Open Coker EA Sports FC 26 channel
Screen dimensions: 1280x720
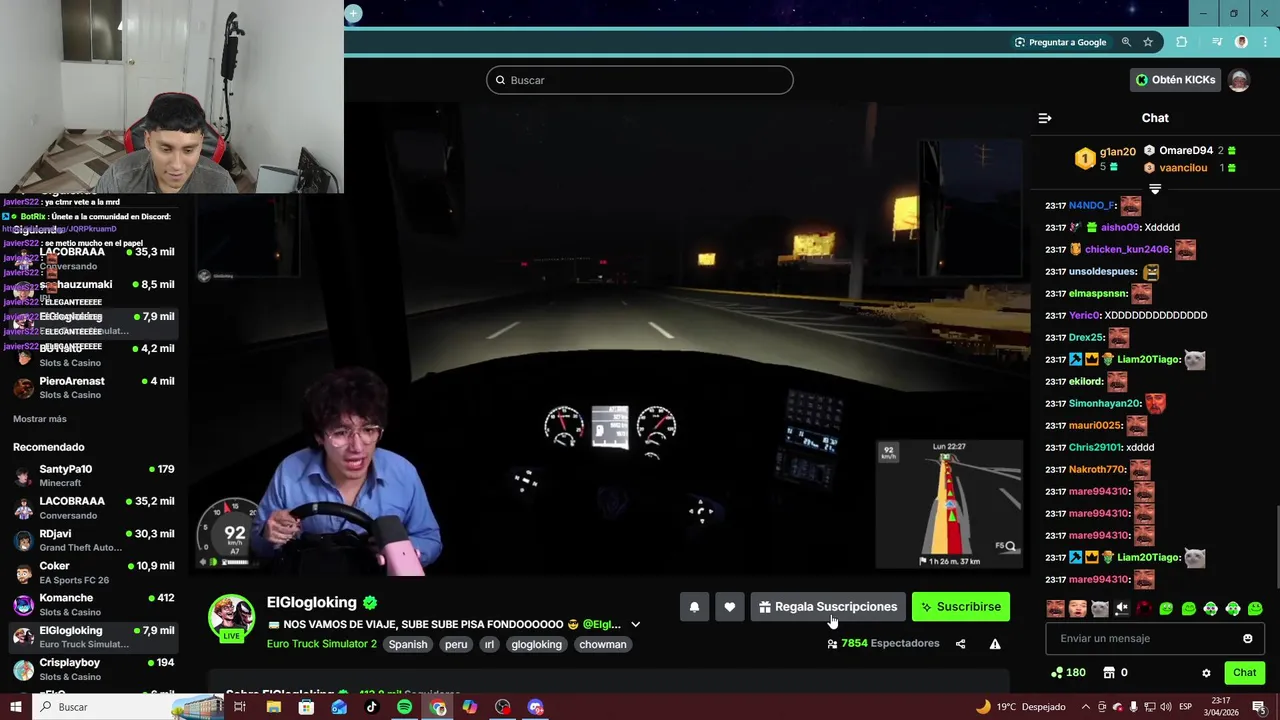click(x=94, y=573)
